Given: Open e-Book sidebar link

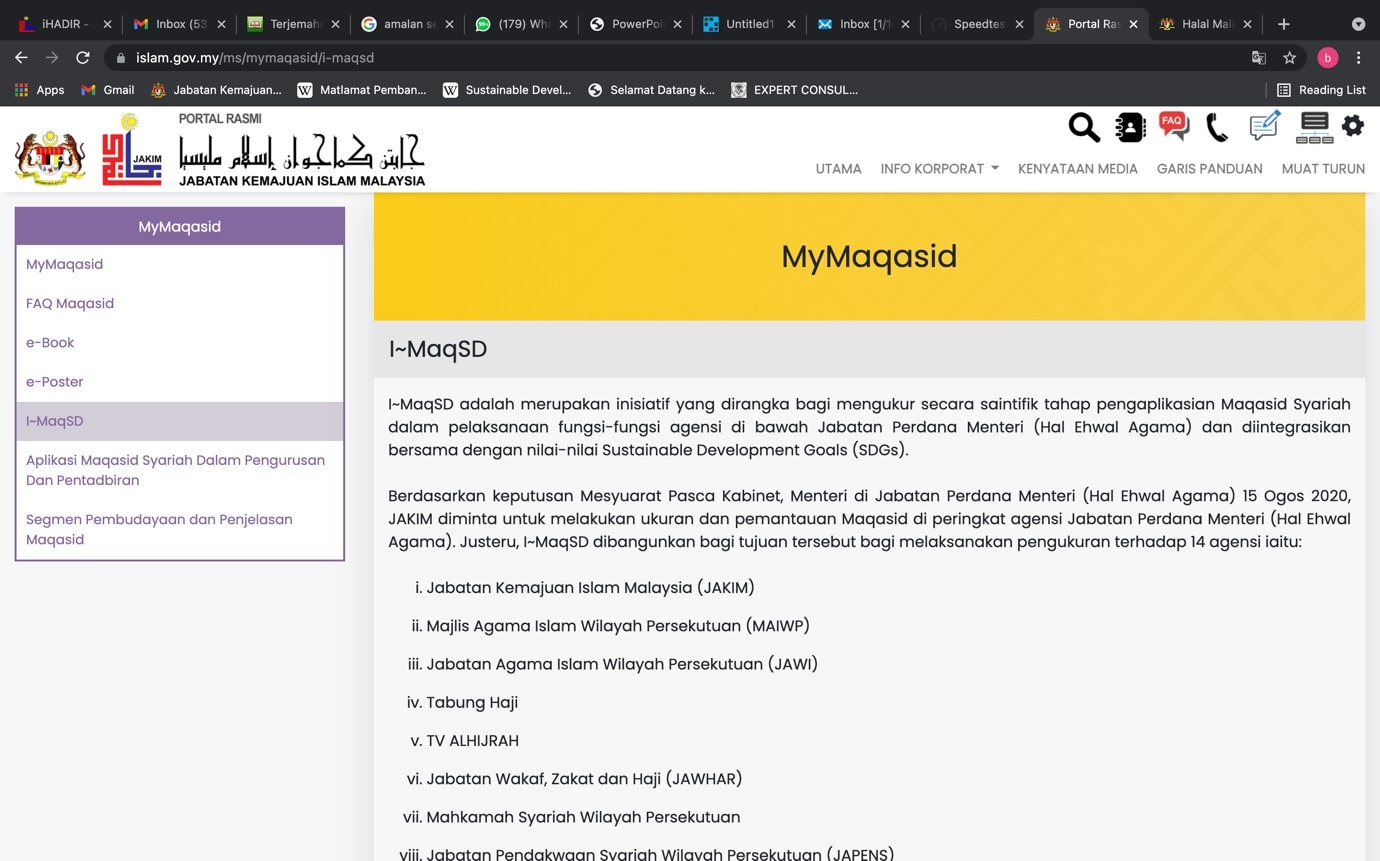Looking at the screenshot, I should 50,342.
